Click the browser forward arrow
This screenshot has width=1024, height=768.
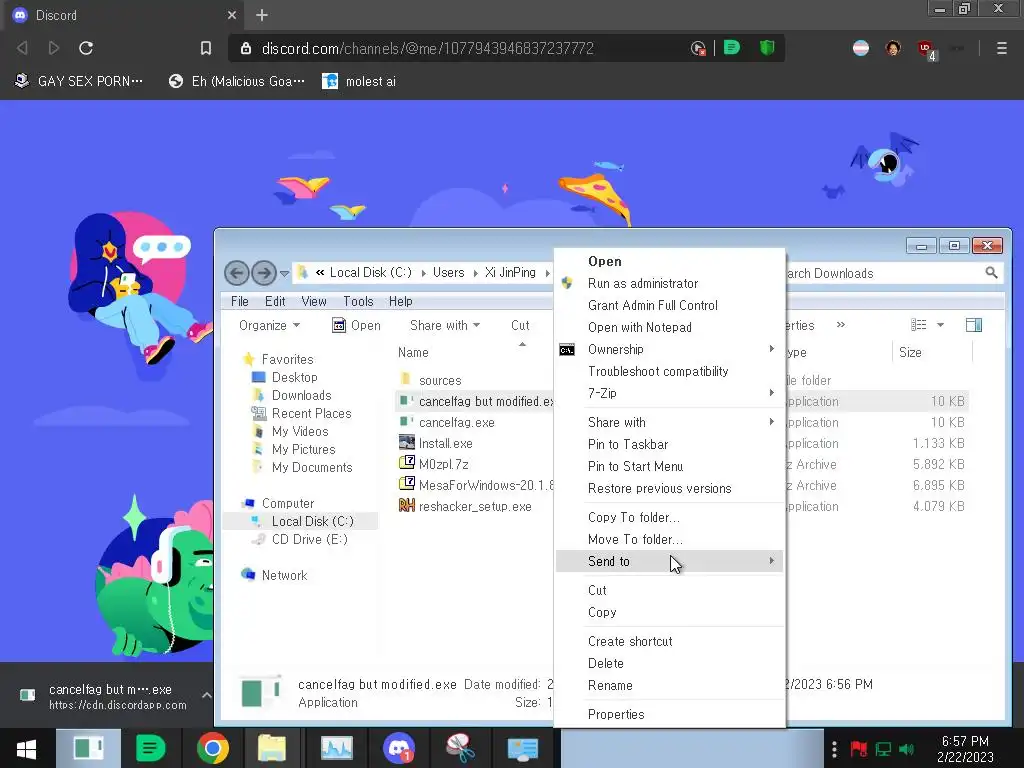(54, 48)
